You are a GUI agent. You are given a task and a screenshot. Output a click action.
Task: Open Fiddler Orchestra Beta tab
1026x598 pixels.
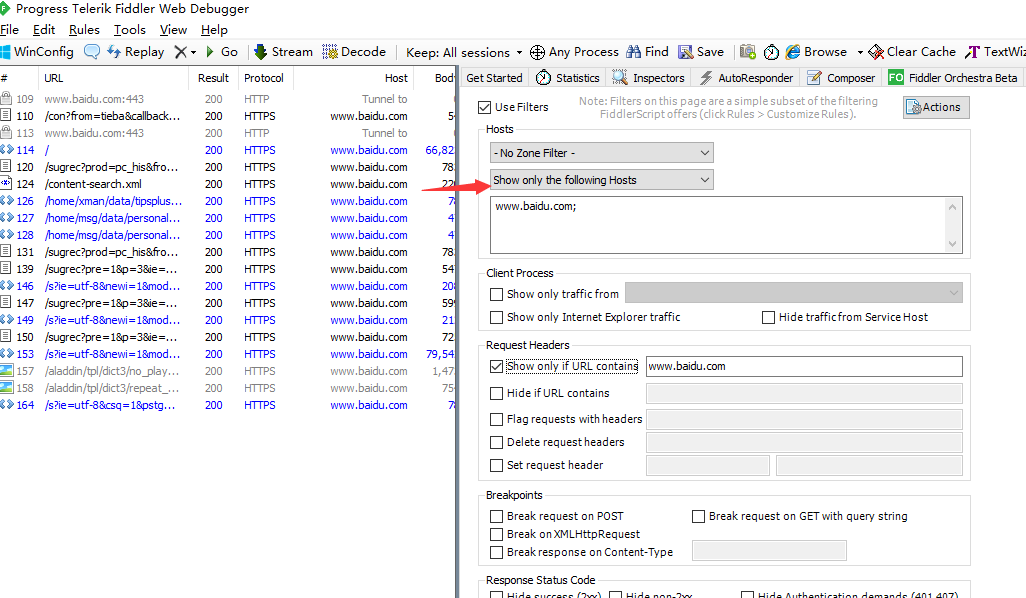(953, 78)
